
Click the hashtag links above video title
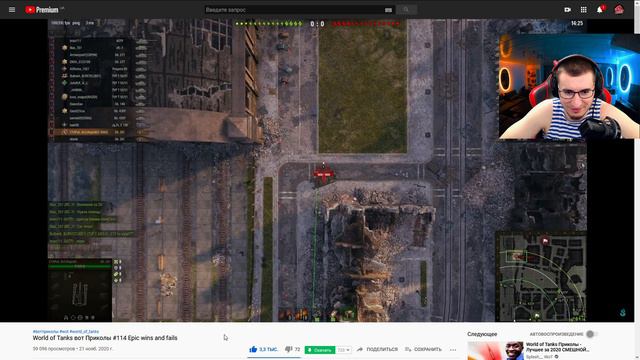coord(66,331)
